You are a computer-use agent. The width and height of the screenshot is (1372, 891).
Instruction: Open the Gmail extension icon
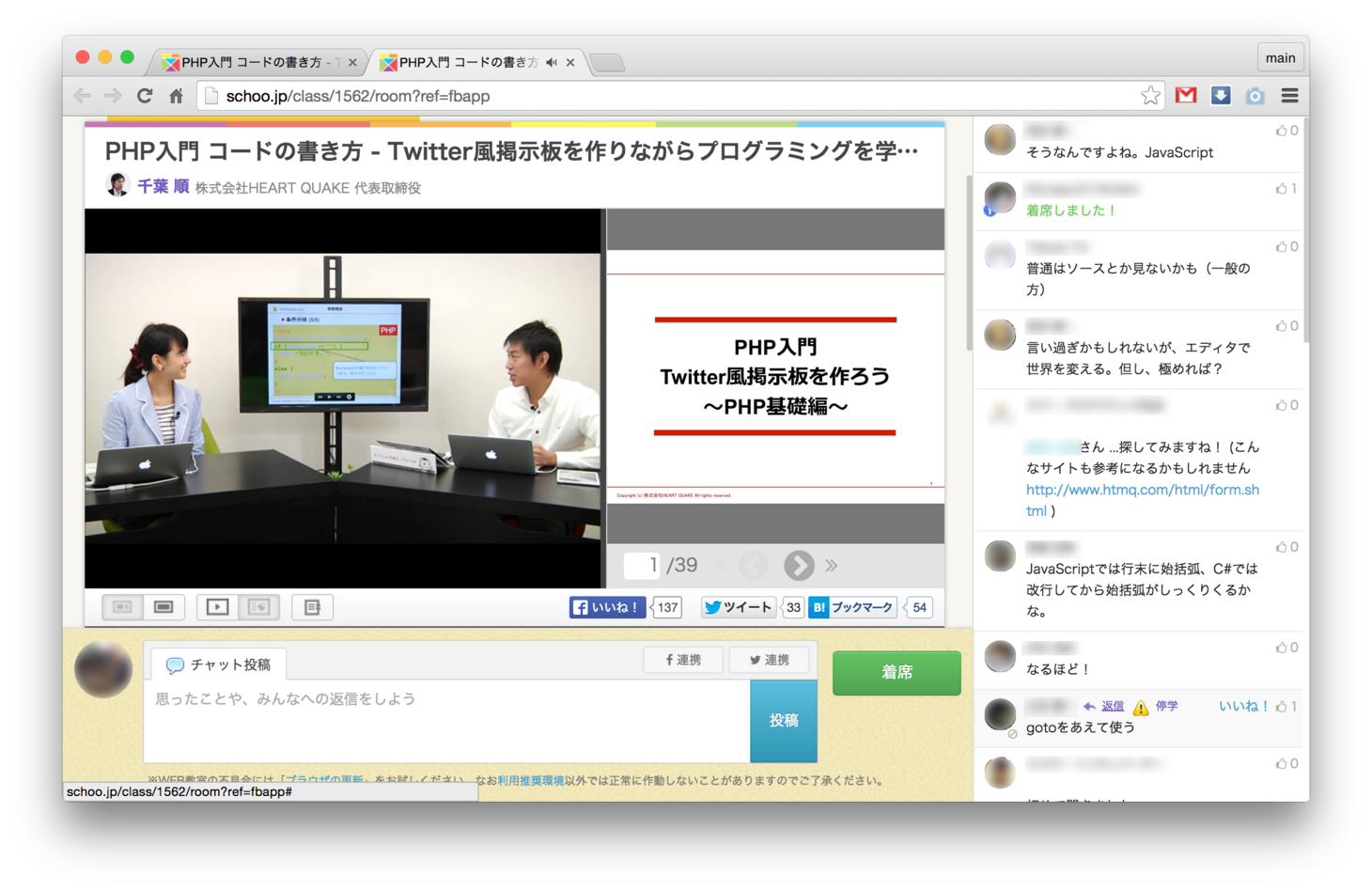click(1186, 96)
